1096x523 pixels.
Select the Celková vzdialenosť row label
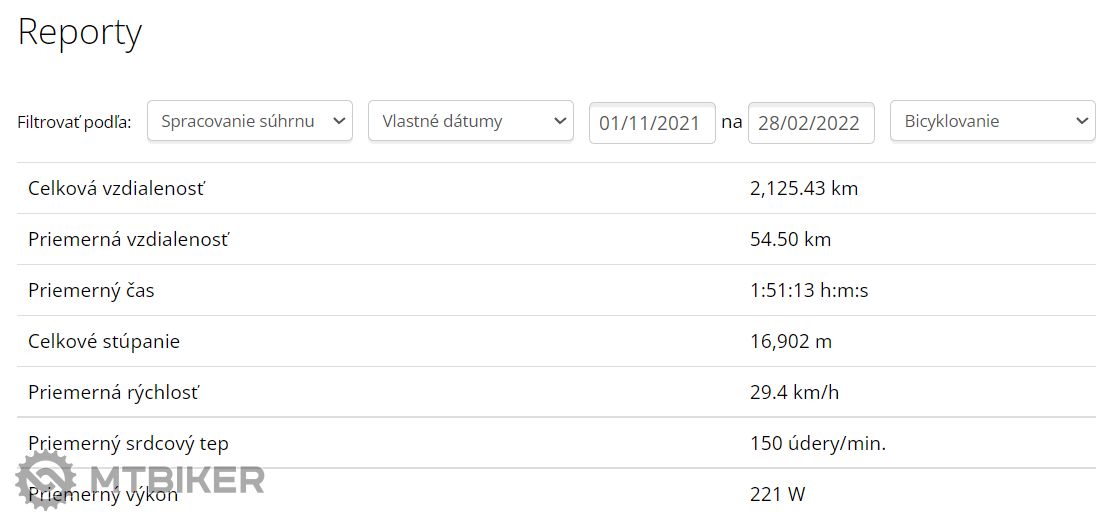pyautogui.click(x=117, y=188)
